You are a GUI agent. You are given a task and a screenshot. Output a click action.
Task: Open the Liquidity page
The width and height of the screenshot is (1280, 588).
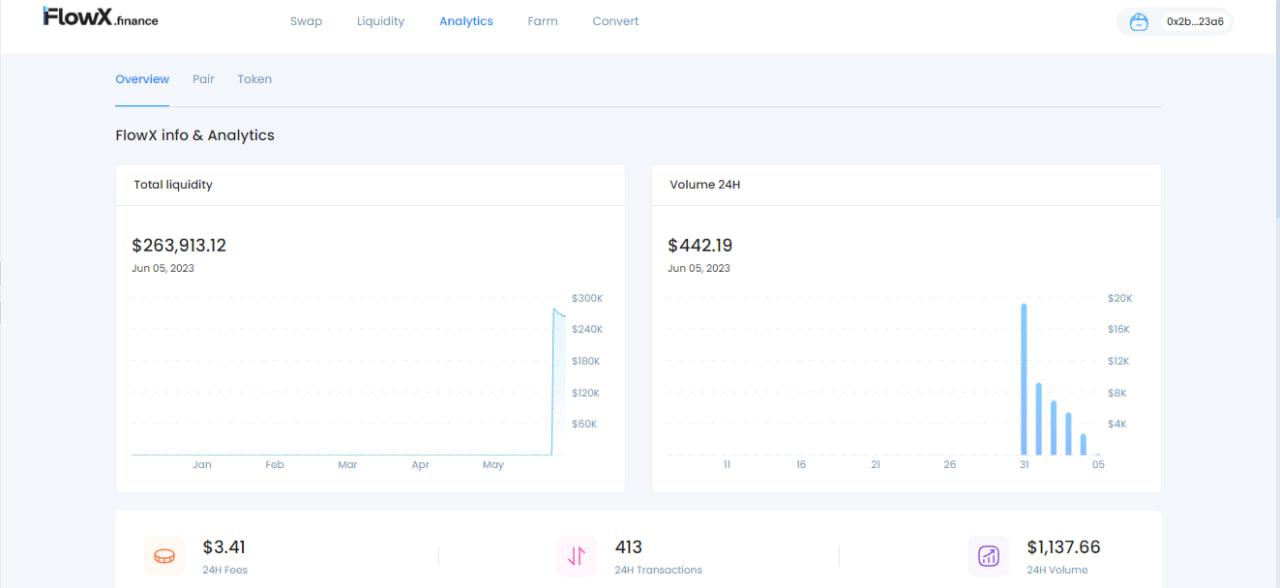click(381, 21)
